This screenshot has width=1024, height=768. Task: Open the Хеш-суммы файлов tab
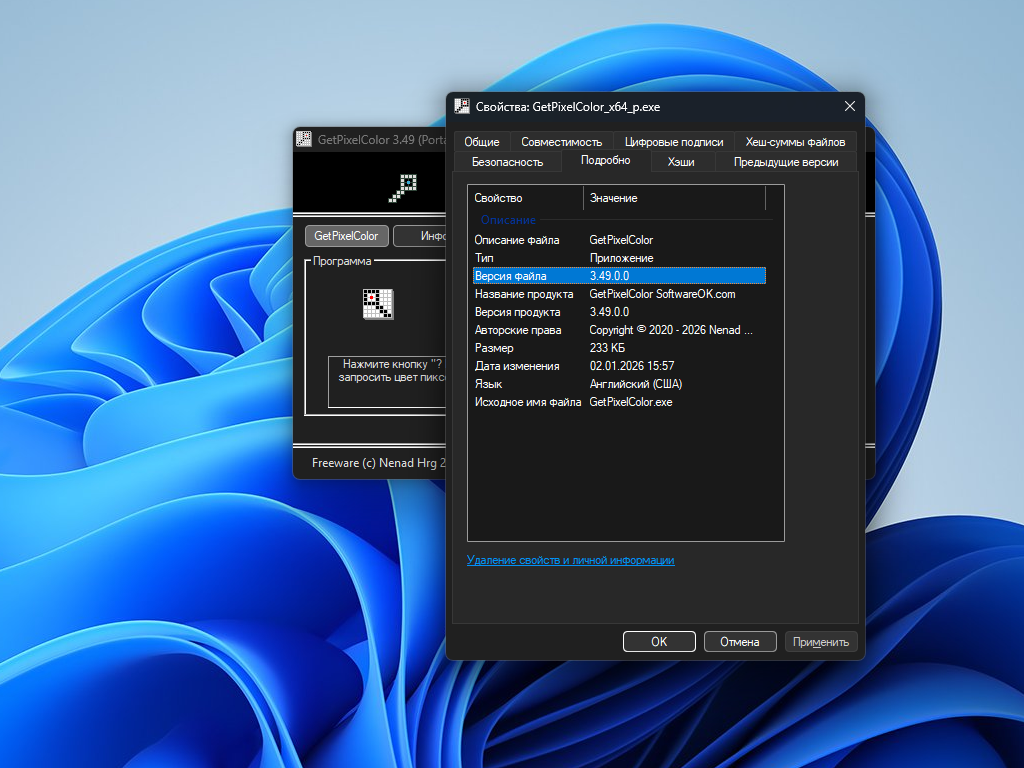795,142
